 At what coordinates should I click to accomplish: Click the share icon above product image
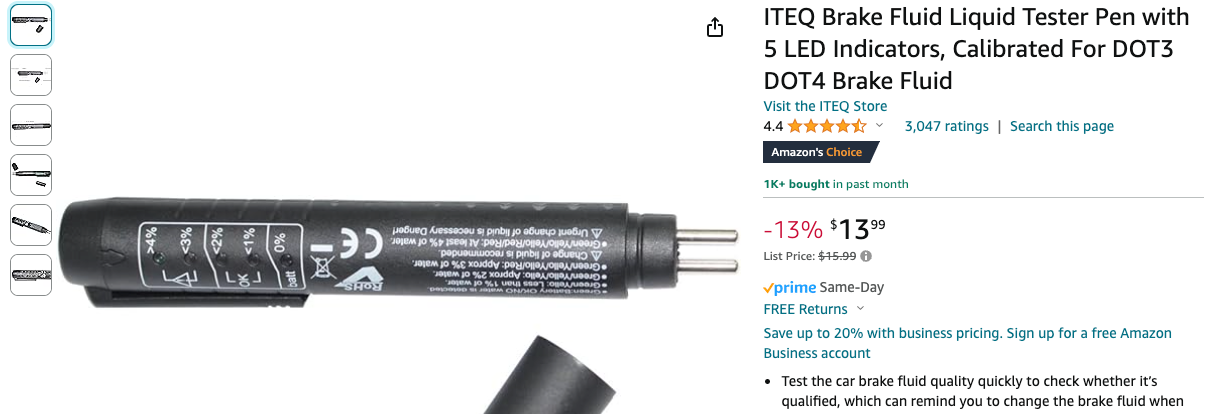(x=715, y=28)
